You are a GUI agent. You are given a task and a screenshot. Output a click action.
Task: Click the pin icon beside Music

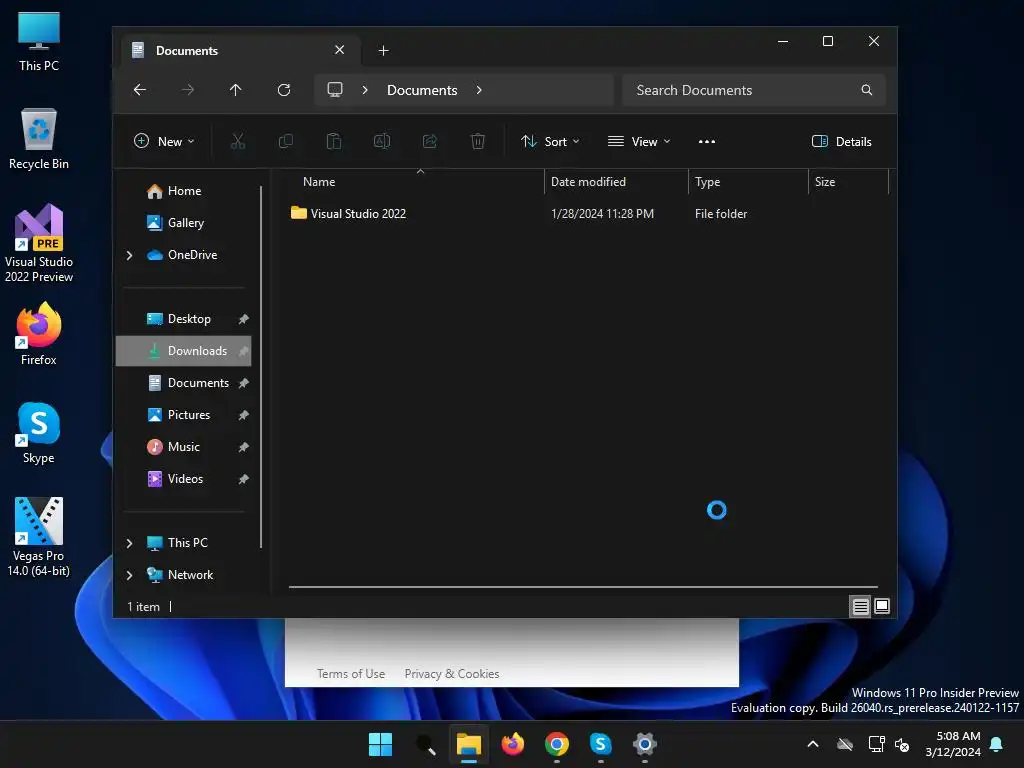(x=244, y=447)
